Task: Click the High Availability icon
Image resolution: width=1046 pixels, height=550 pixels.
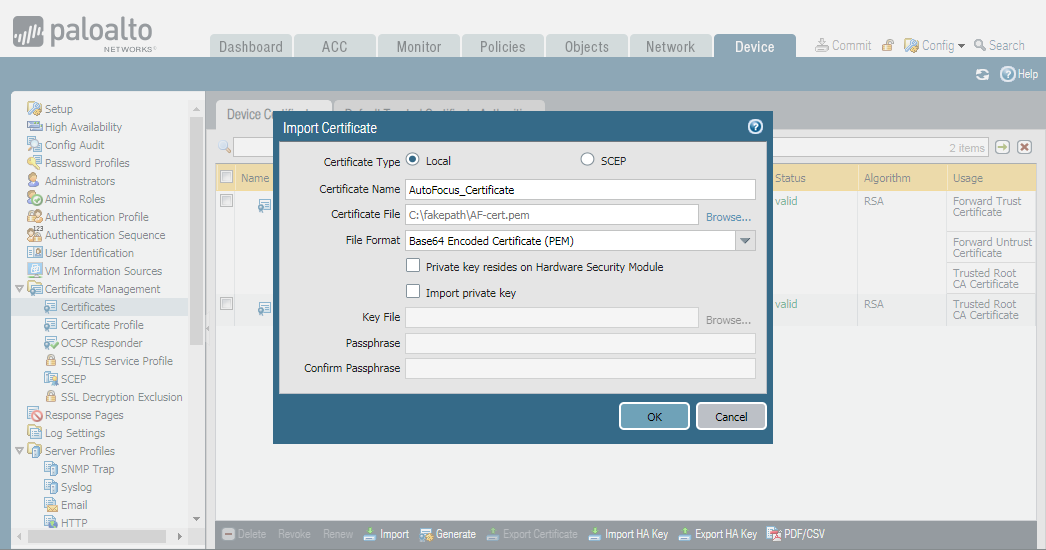Action: (34, 126)
